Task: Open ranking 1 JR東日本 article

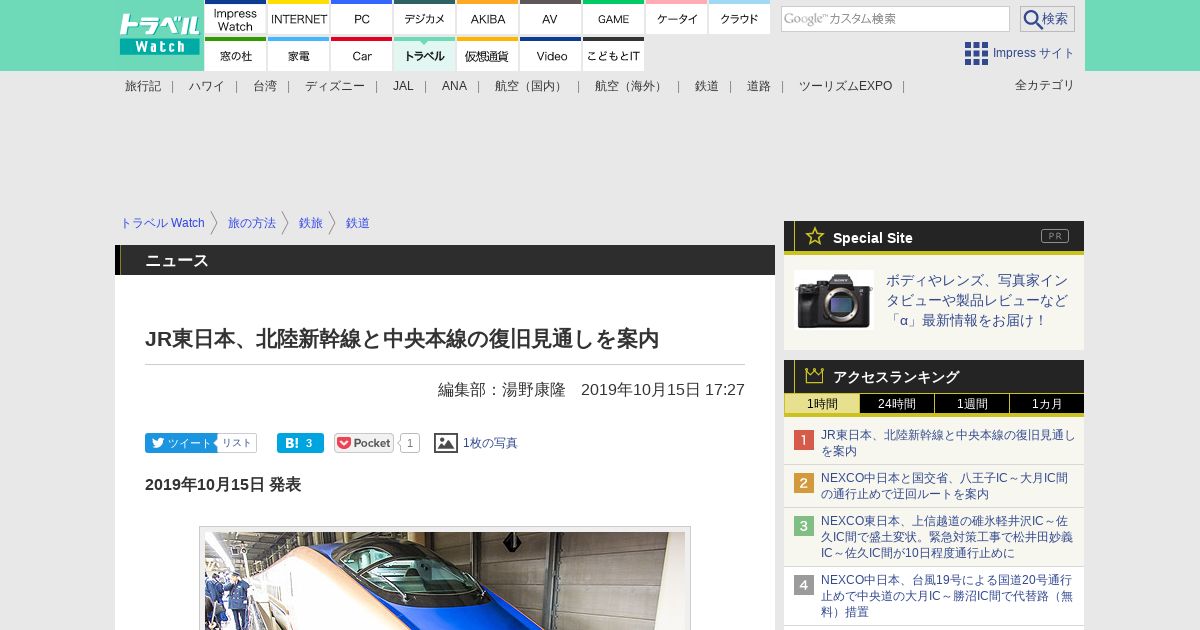Action: tap(948, 443)
